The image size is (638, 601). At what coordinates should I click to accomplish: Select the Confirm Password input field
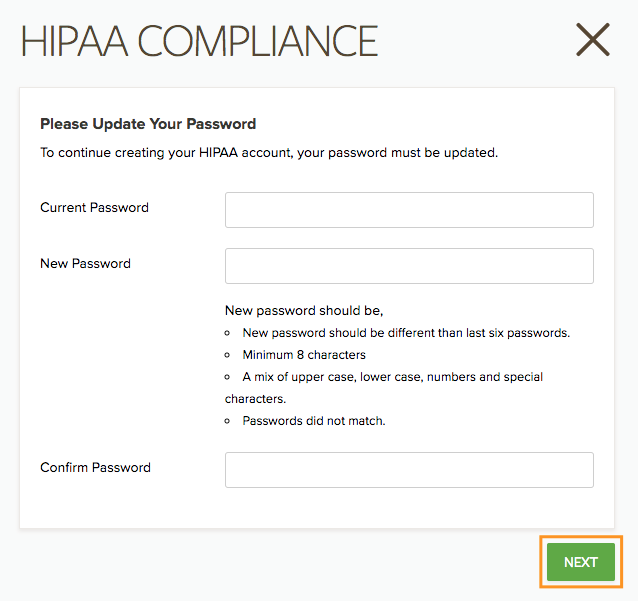click(x=409, y=470)
